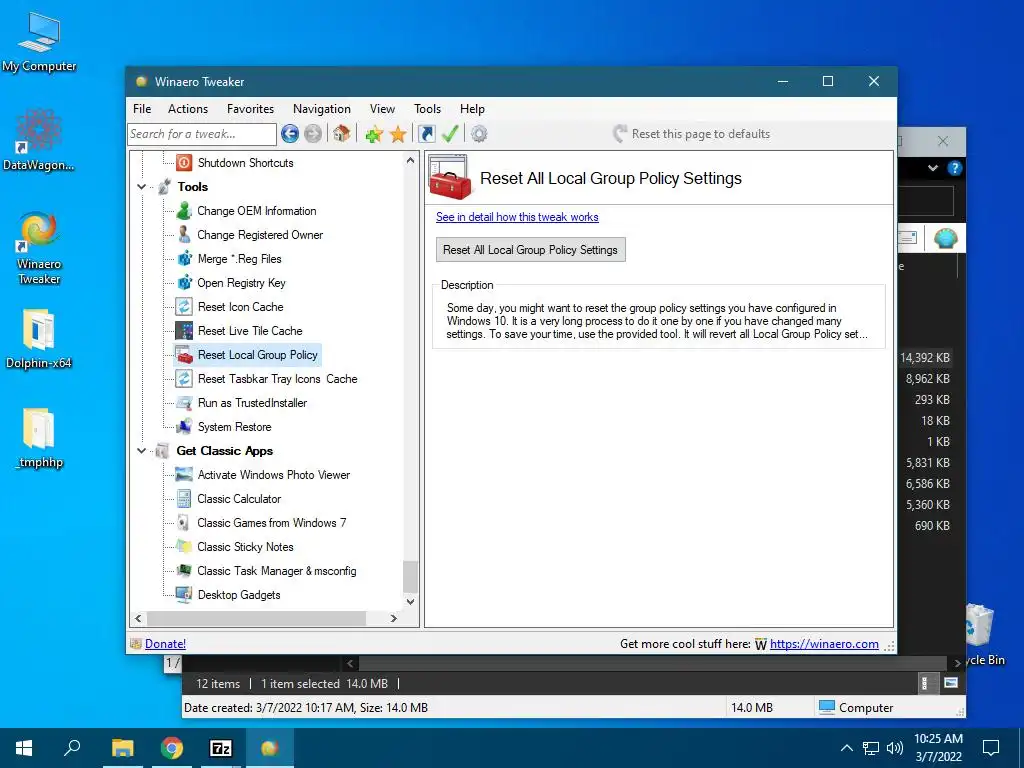The image size is (1024, 768).
Task: Select Reset Tasbkar Tray Icons Cache item
Action: click(x=278, y=379)
